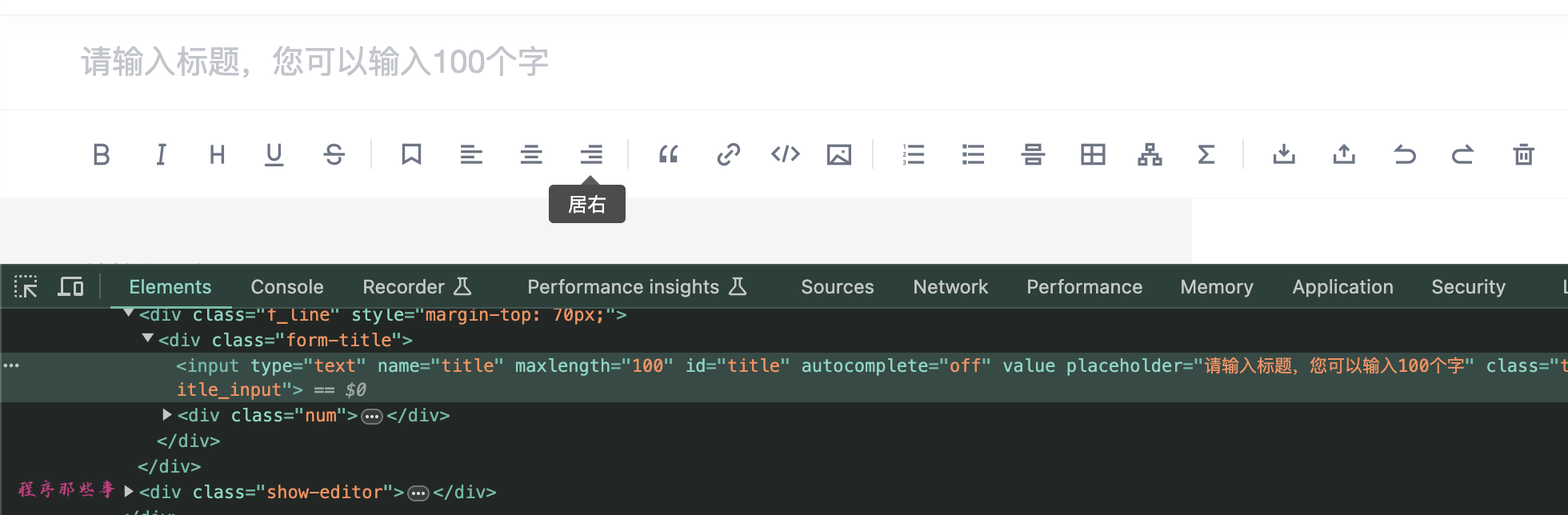The height and width of the screenshot is (515, 1568).
Task: Insert a code block
Action: [x=785, y=154]
